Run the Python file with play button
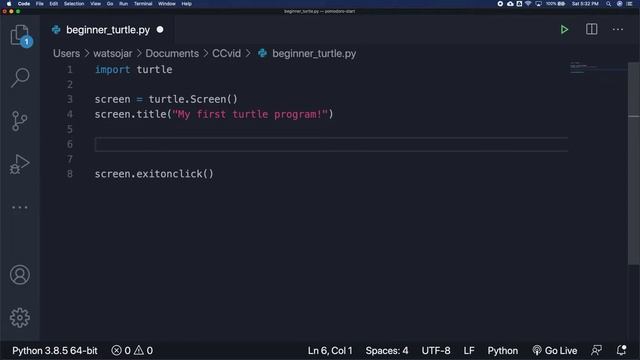The width and height of the screenshot is (640, 360). tap(564, 29)
